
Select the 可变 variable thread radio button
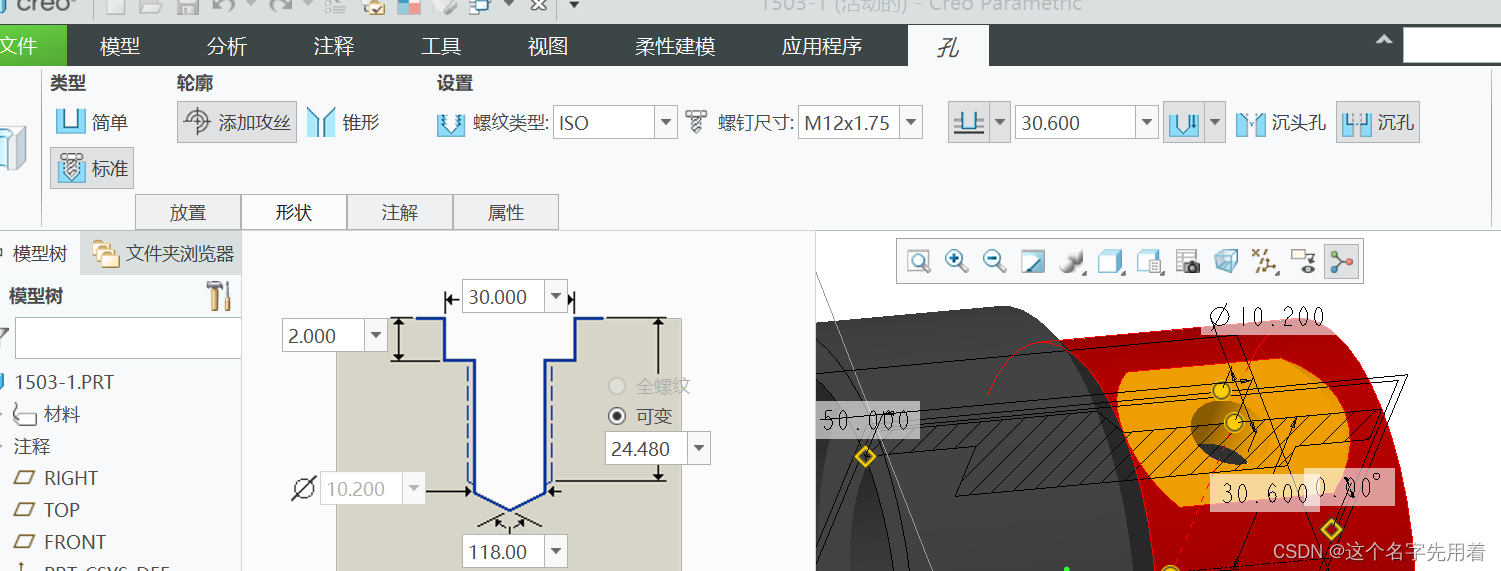(x=618, y=416)
